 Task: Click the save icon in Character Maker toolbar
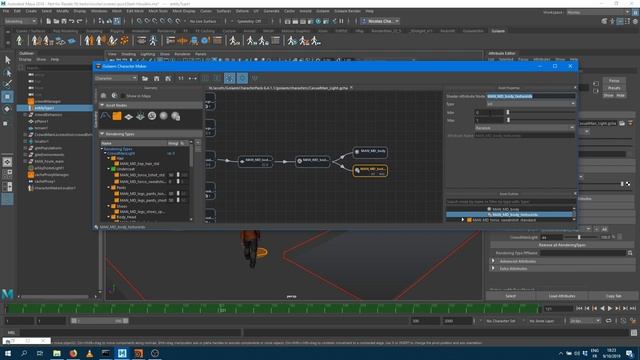[x=157, y=78]
